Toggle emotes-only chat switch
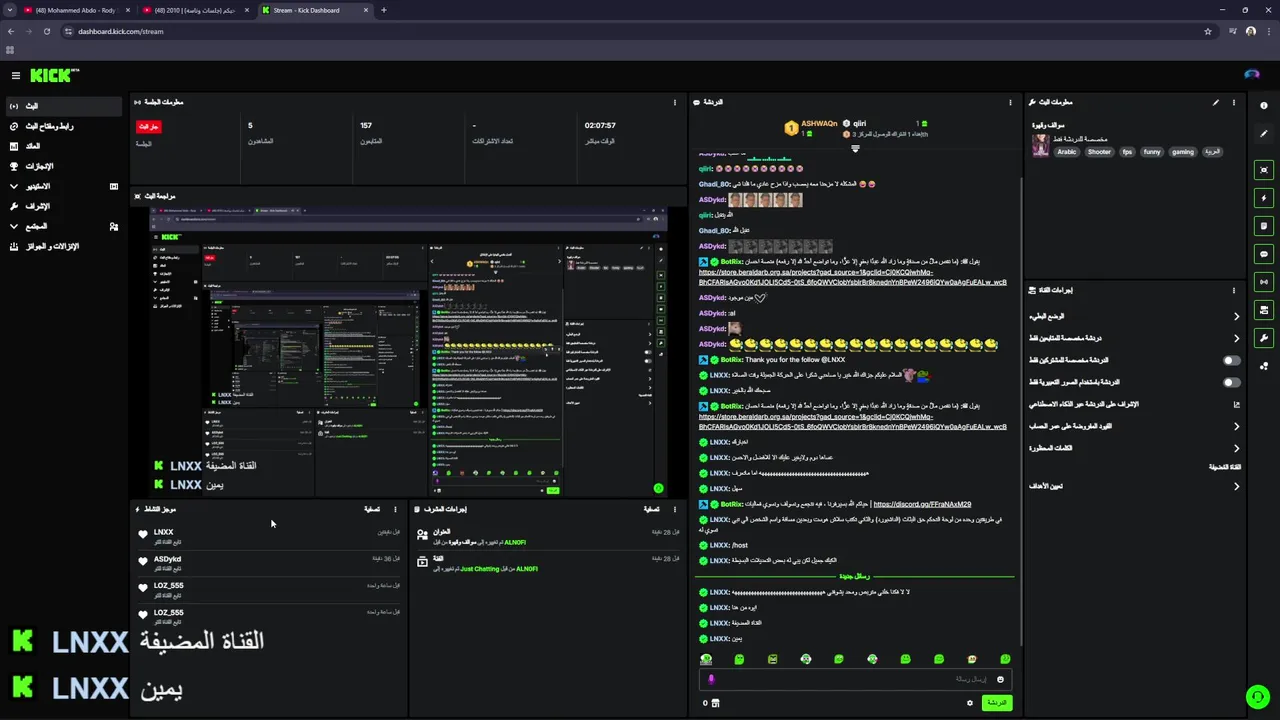The width and height of the screenshot is (1280, 720). coord(1232,382)
